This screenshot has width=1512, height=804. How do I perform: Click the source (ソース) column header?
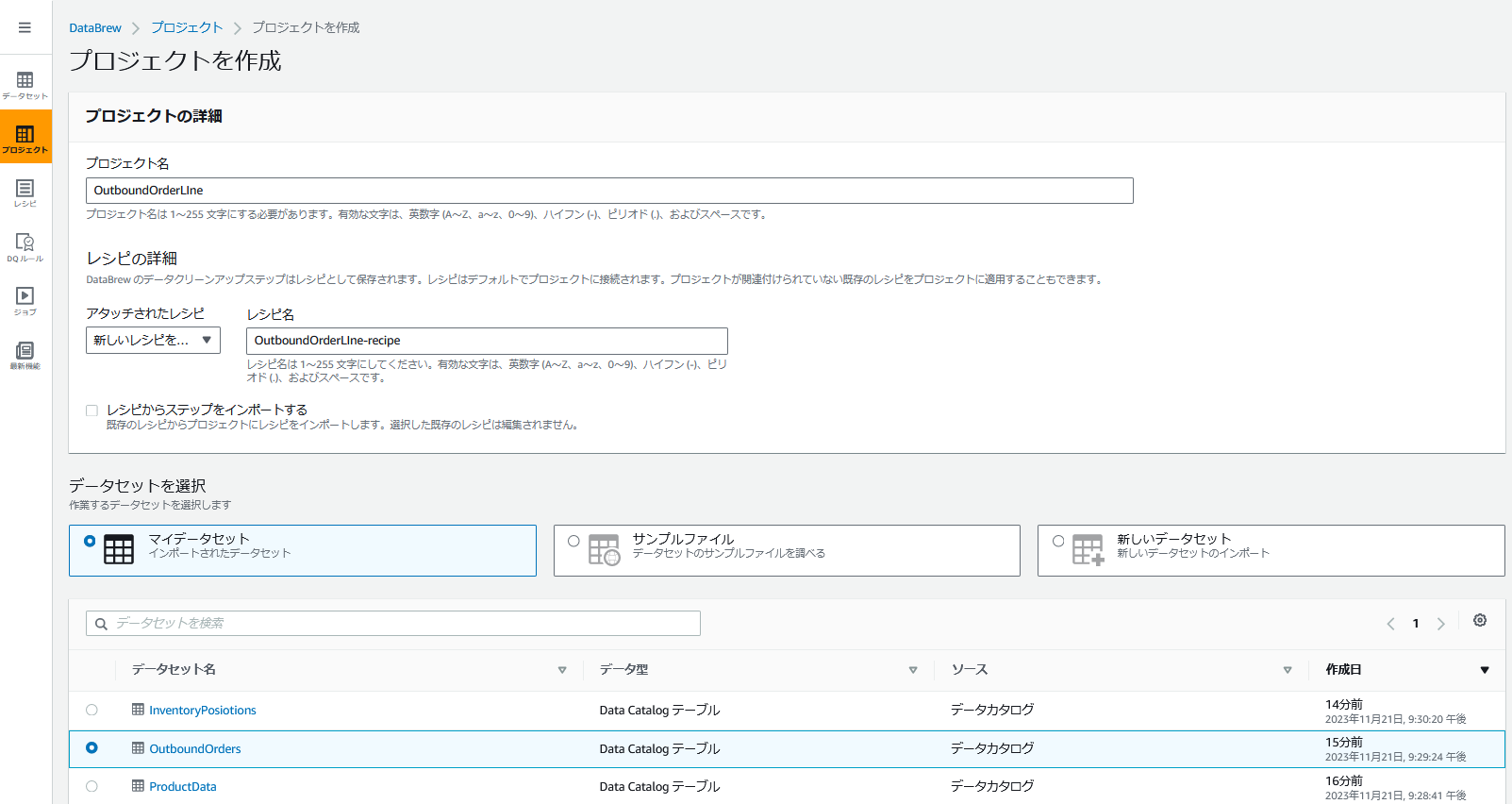tap(970, 669)
